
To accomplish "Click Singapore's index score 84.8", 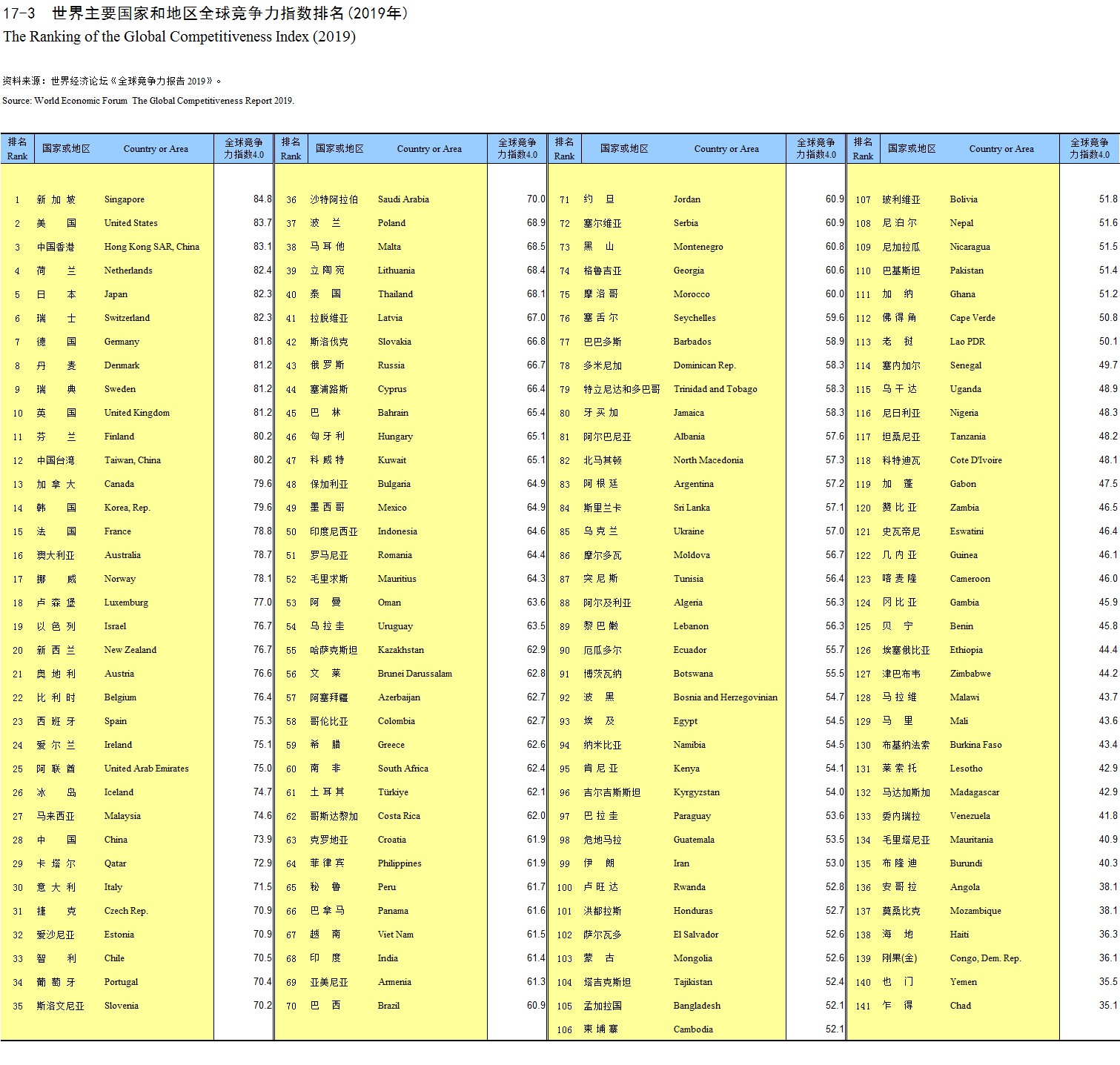I will (262, 199).
